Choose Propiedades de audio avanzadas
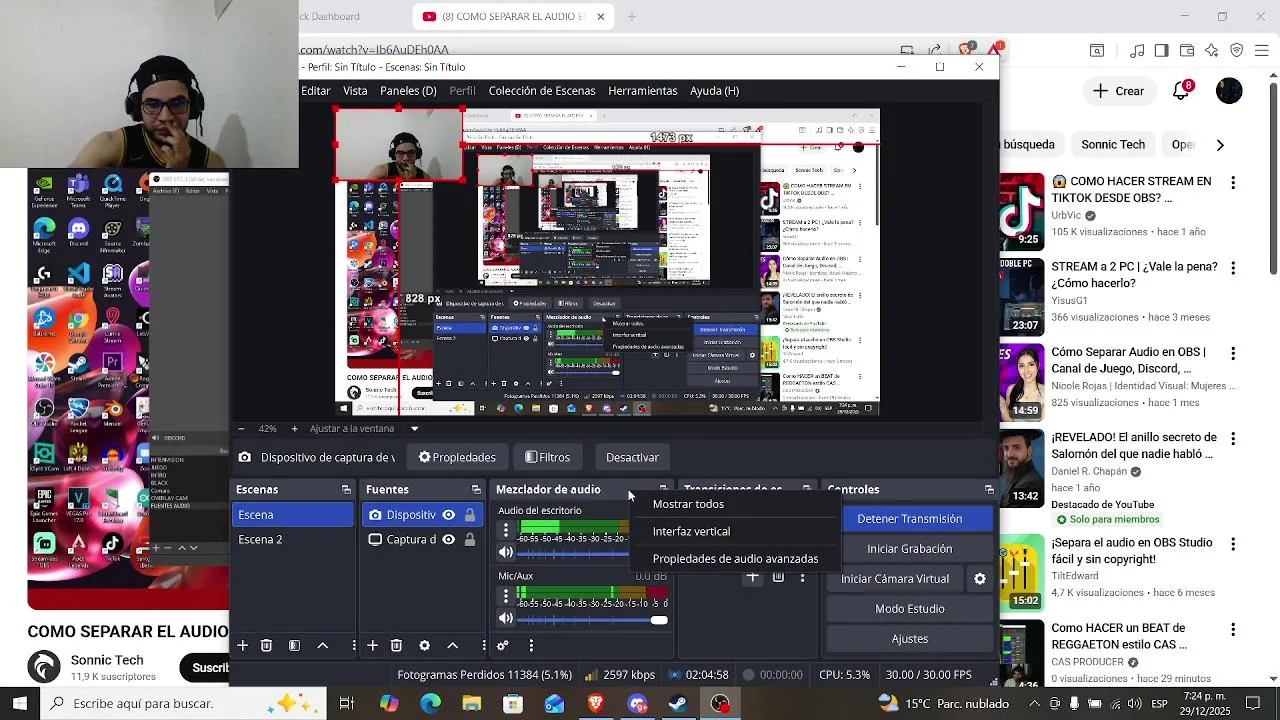 point(735,559)
